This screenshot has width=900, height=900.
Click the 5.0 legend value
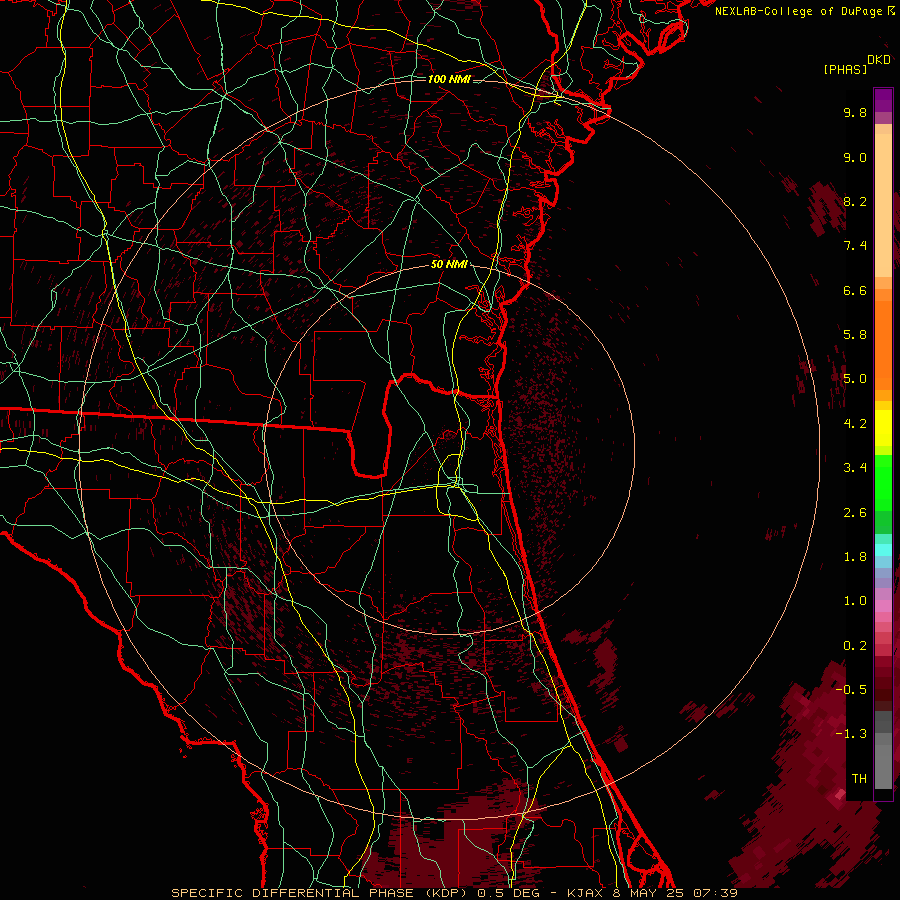click(x=855, y=379)
